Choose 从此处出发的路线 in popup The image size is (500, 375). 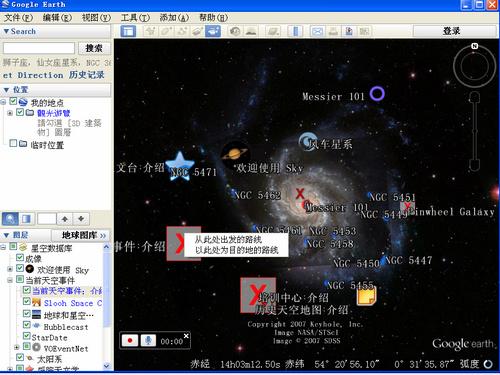[228, 239]
